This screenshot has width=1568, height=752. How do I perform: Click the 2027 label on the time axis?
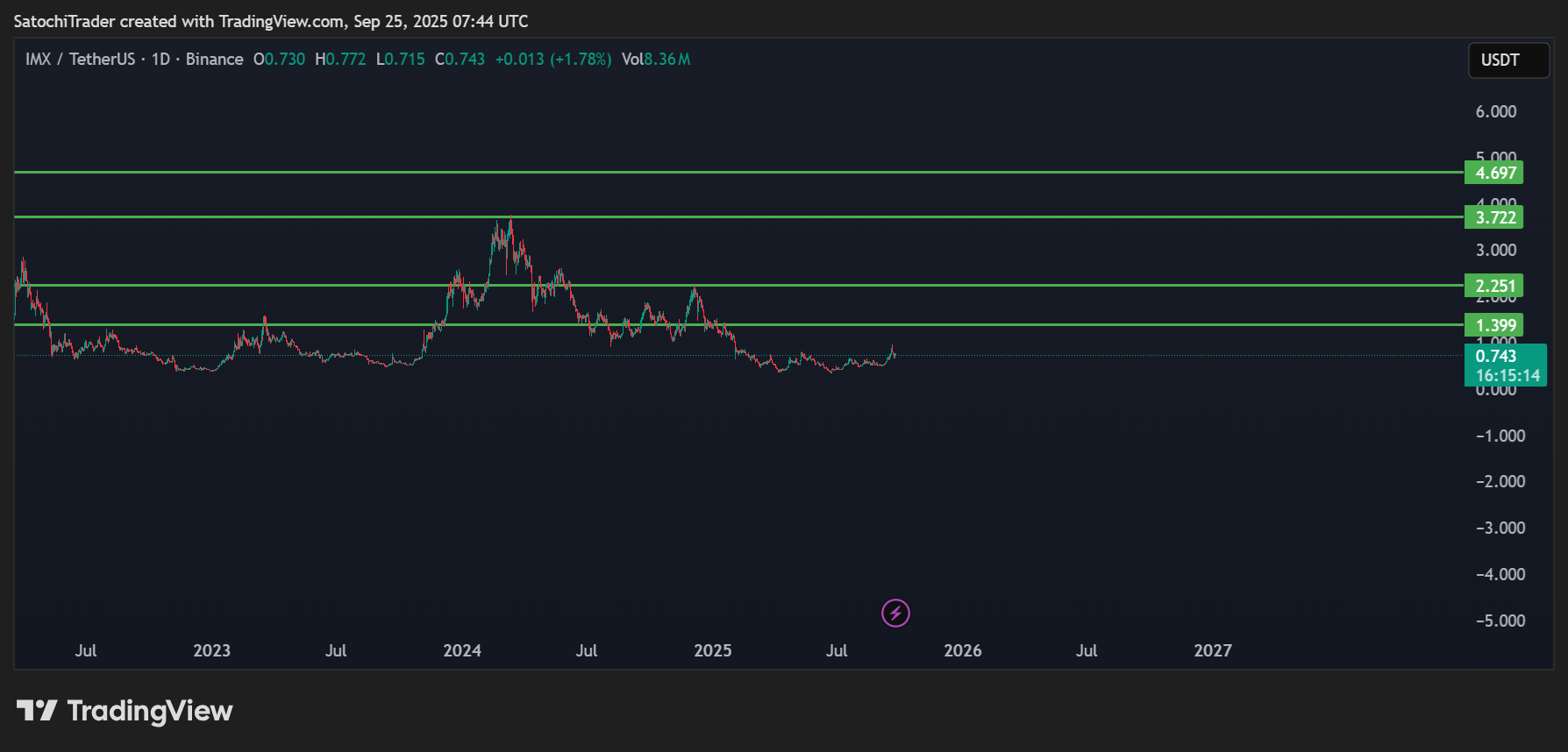tap(1213, 650)
